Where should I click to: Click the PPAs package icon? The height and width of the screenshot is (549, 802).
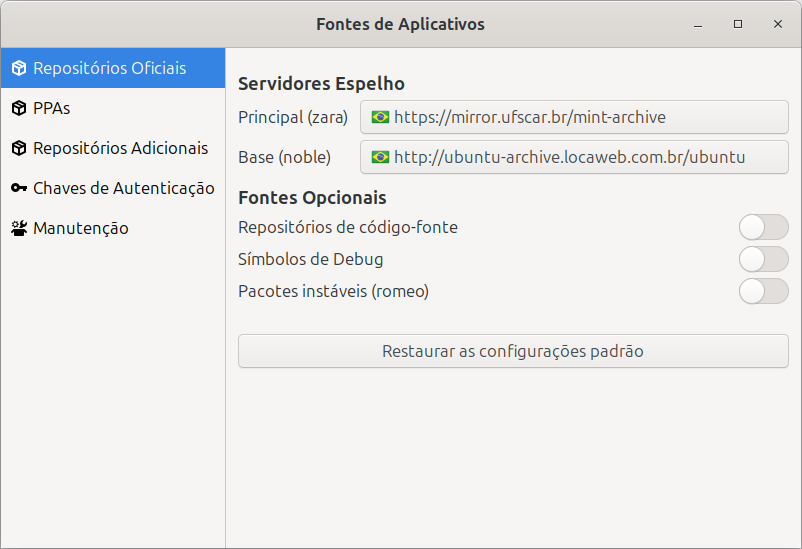[x=19, y=108]
